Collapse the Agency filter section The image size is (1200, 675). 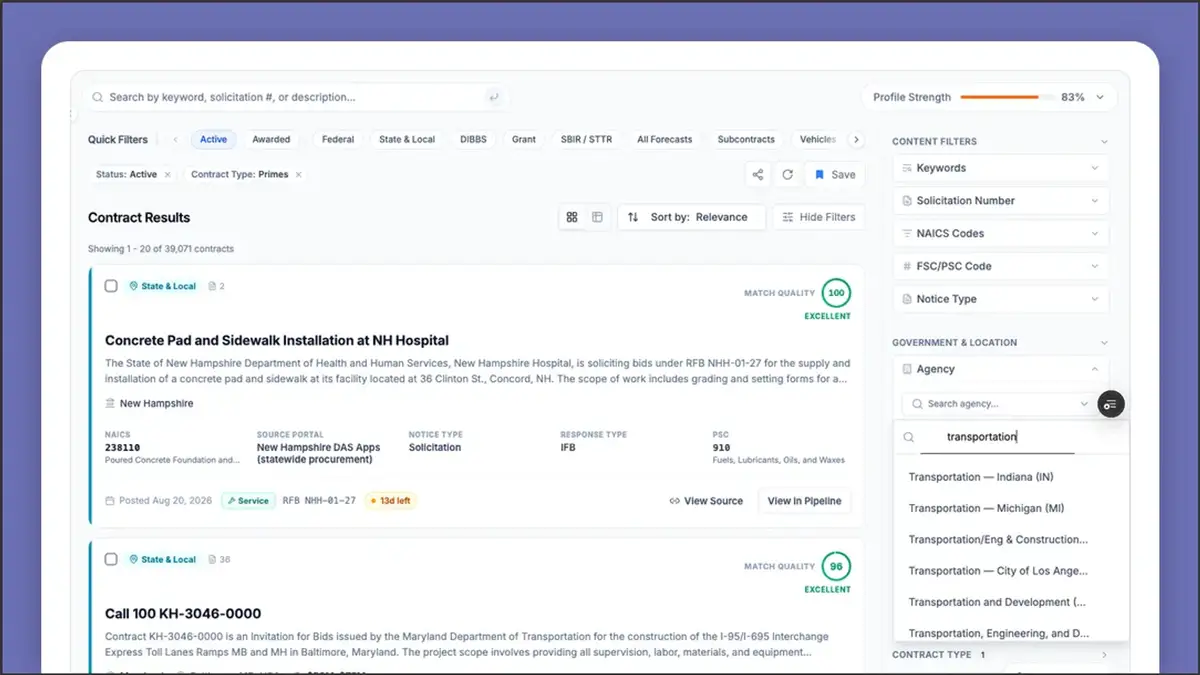(x=1095, y=369)
